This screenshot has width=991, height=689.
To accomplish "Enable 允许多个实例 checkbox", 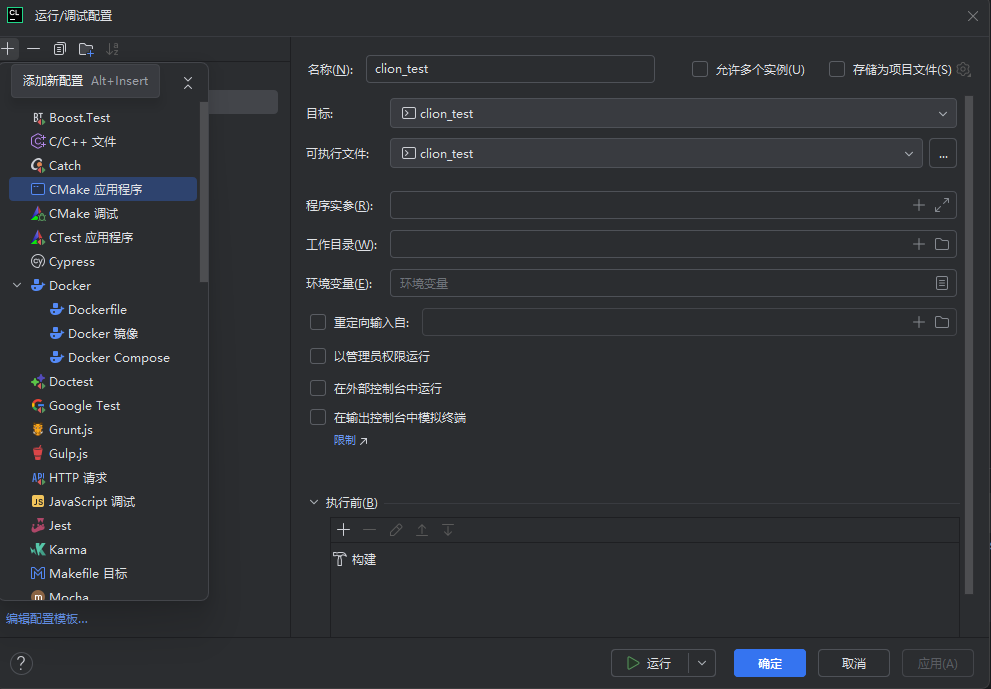I will 700,69.
